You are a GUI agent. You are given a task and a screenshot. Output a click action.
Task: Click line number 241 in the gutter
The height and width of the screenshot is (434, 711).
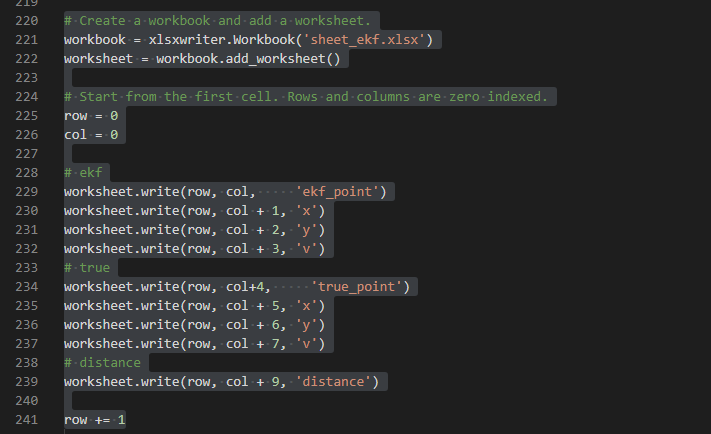coord(27,419)
